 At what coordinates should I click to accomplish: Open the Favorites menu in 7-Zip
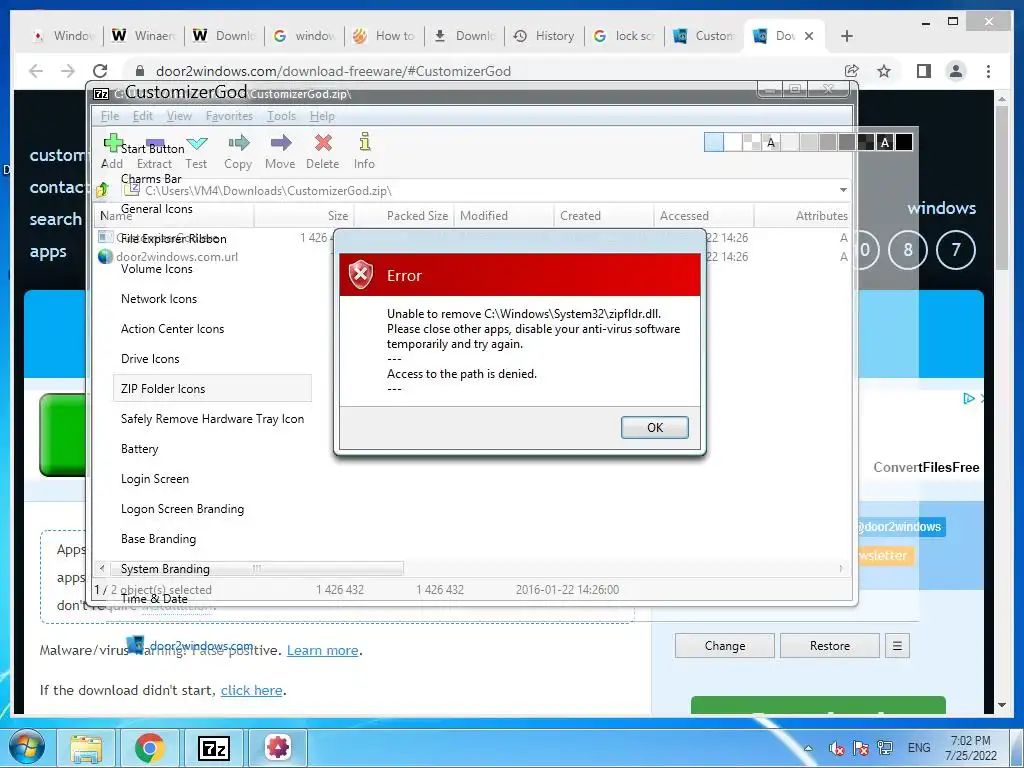pyautogui.click(x=229, y=116)
